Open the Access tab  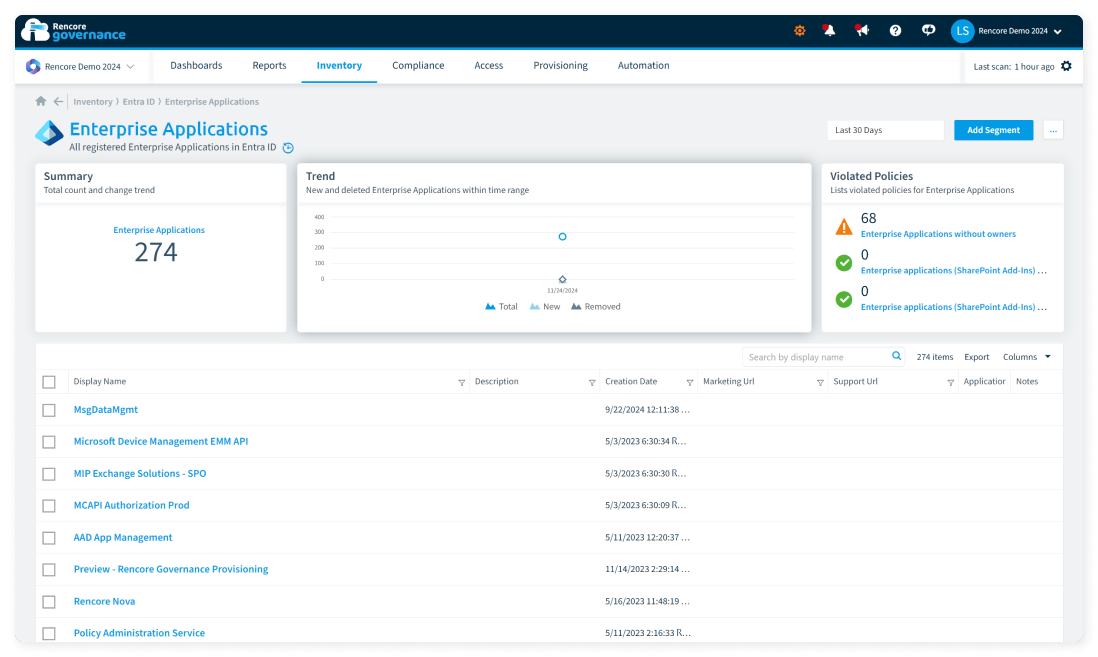(x=489, y=65)
